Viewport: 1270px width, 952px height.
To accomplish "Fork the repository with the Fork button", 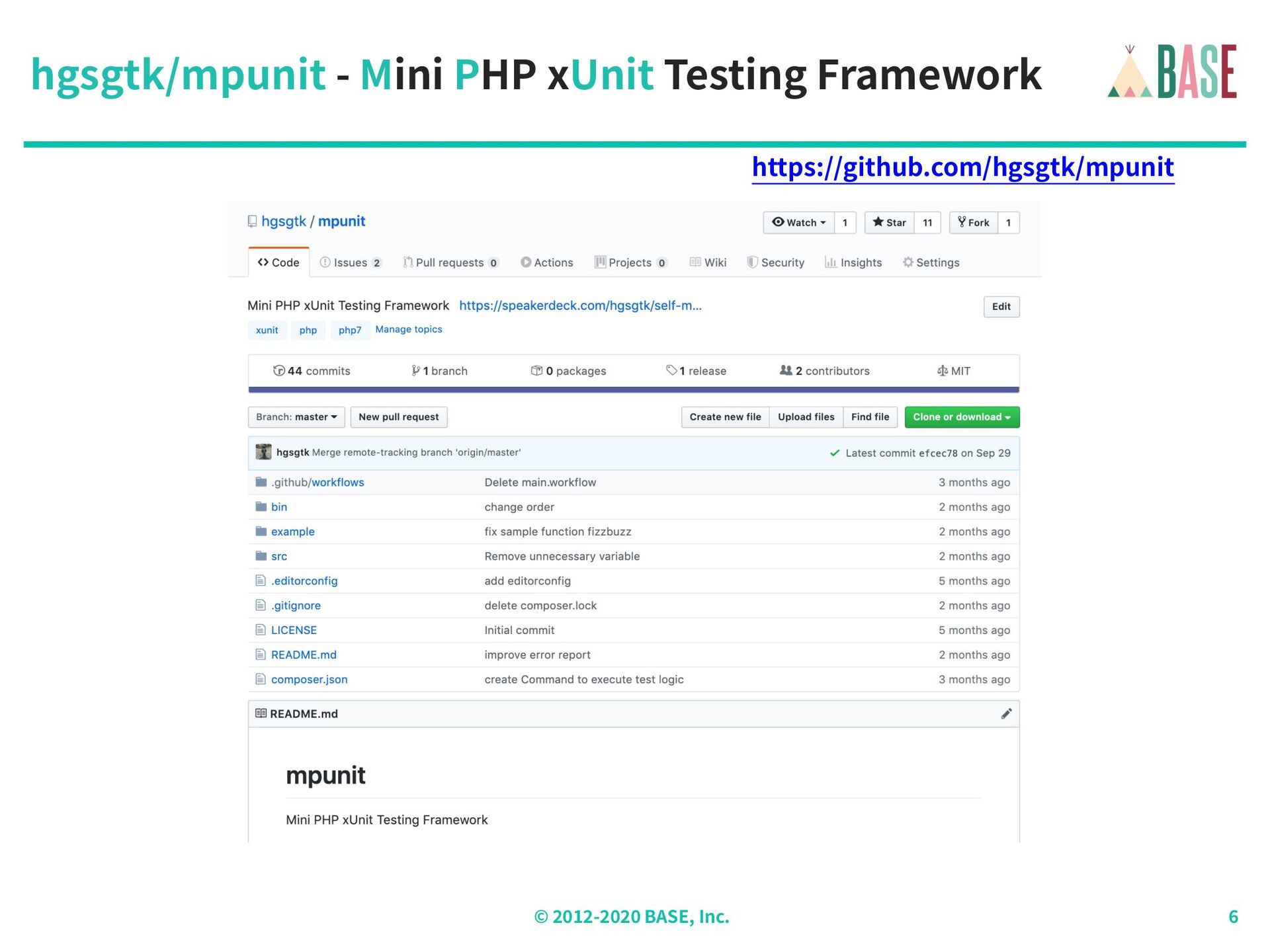I will [974, 223].
